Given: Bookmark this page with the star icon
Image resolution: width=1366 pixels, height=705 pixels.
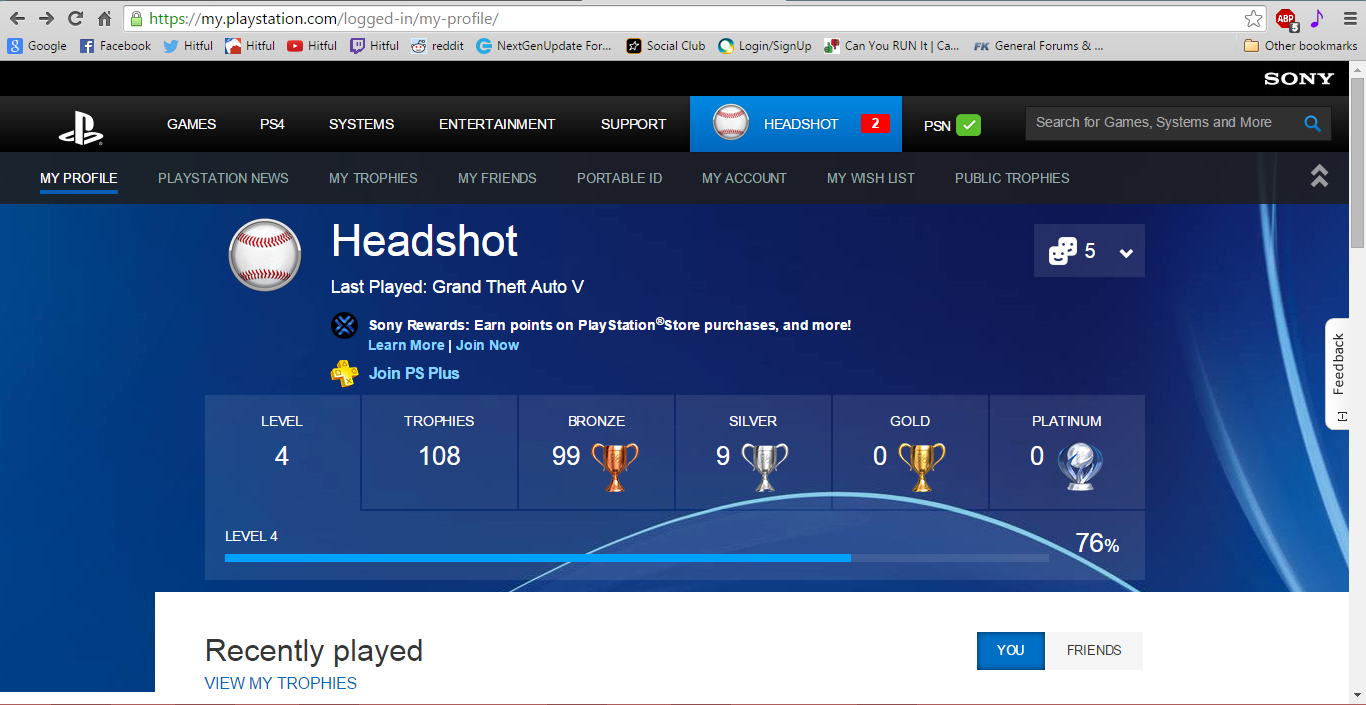Looking at the screenshot, I should (1253, 19).
